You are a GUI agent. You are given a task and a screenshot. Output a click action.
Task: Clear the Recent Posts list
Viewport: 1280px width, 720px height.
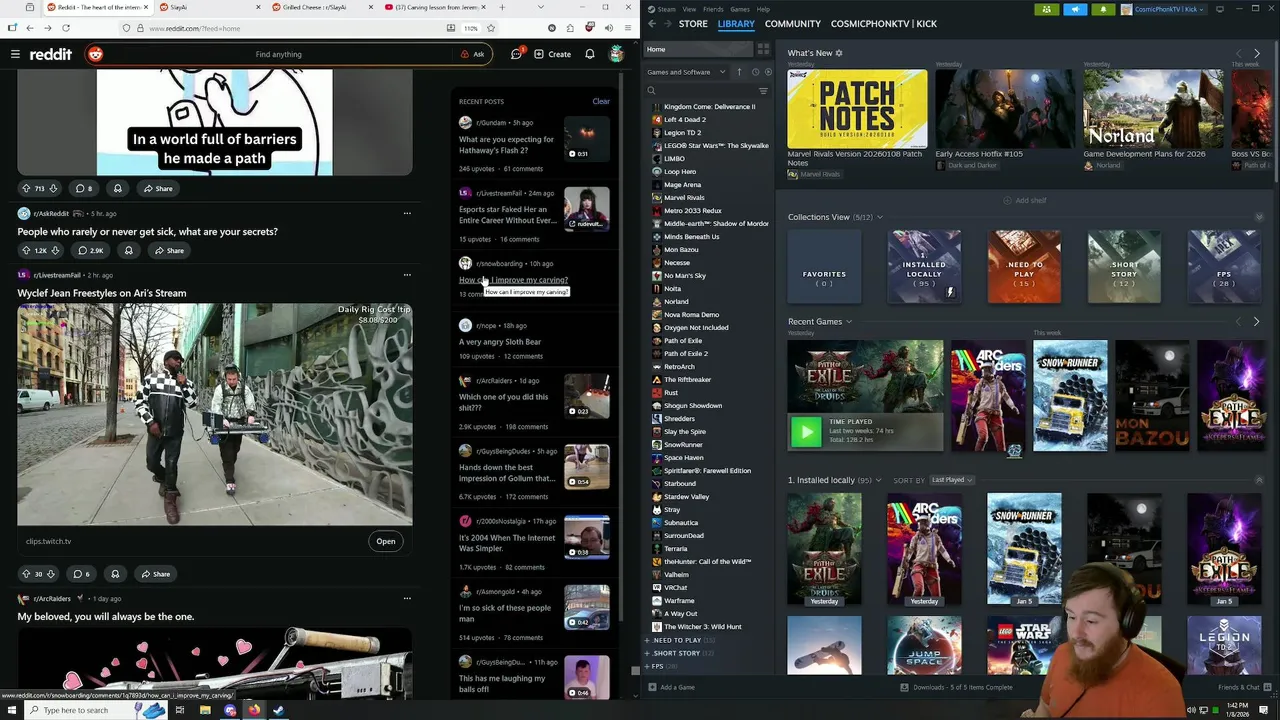[x=601, y=101]
